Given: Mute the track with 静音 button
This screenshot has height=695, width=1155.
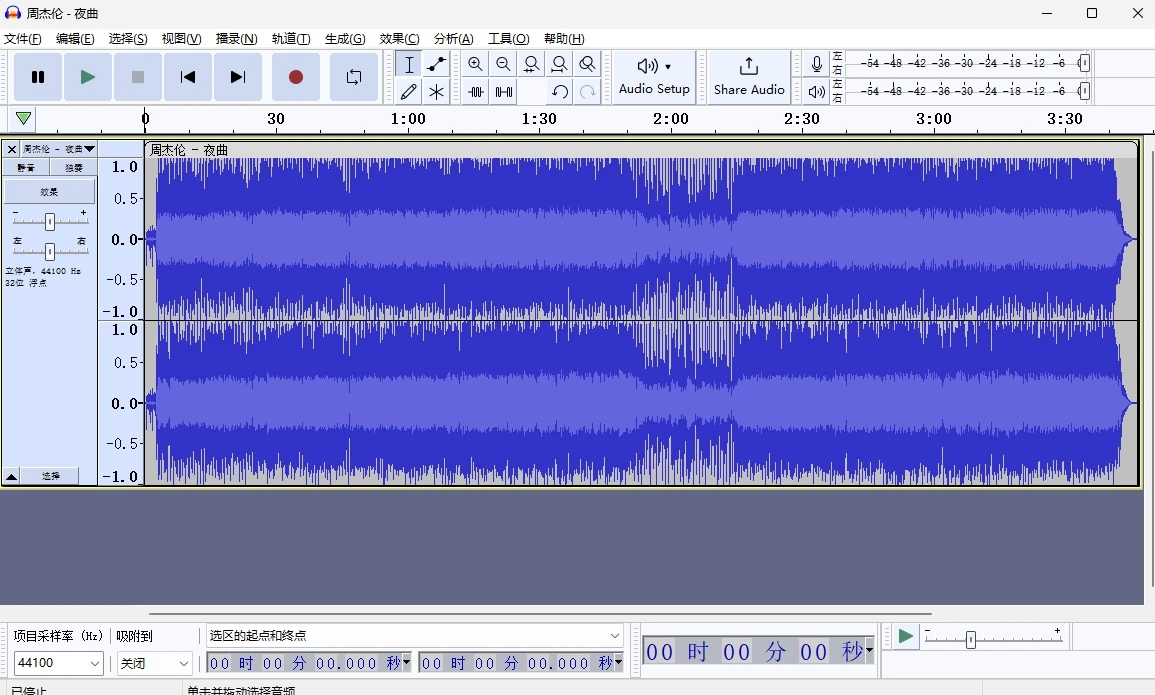Looking at the screenshot, I should (x=25, y=168).
